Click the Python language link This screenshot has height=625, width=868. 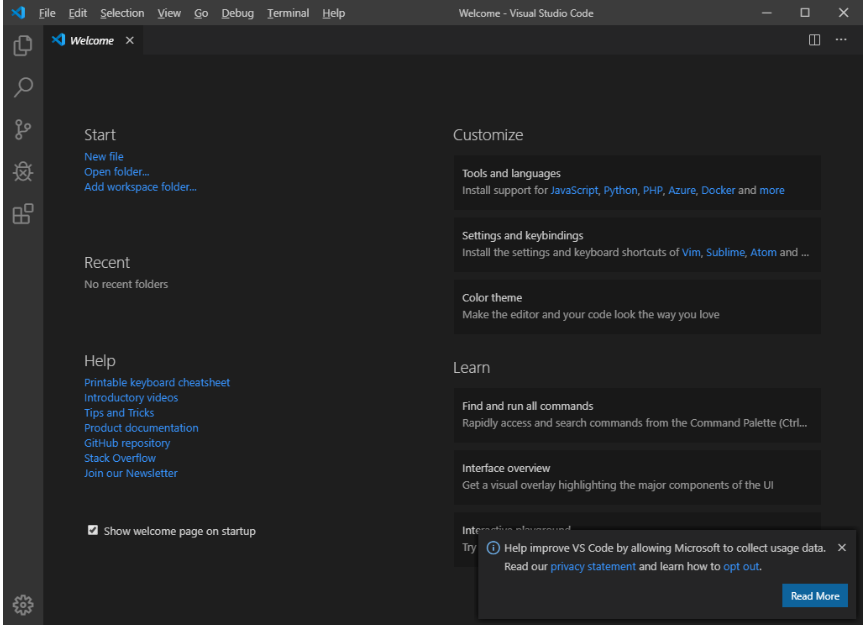click(x=620, y=190)
